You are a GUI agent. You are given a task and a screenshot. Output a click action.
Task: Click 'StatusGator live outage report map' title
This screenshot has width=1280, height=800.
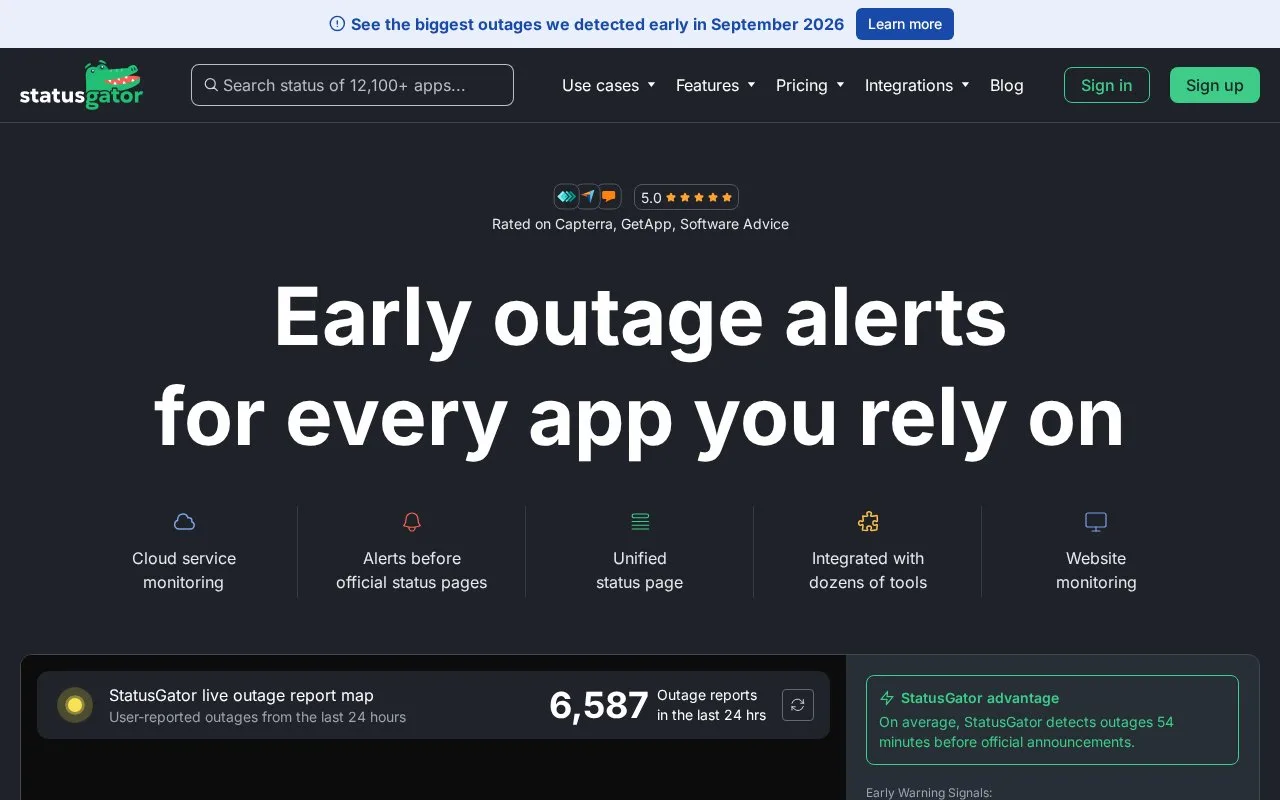241,695
